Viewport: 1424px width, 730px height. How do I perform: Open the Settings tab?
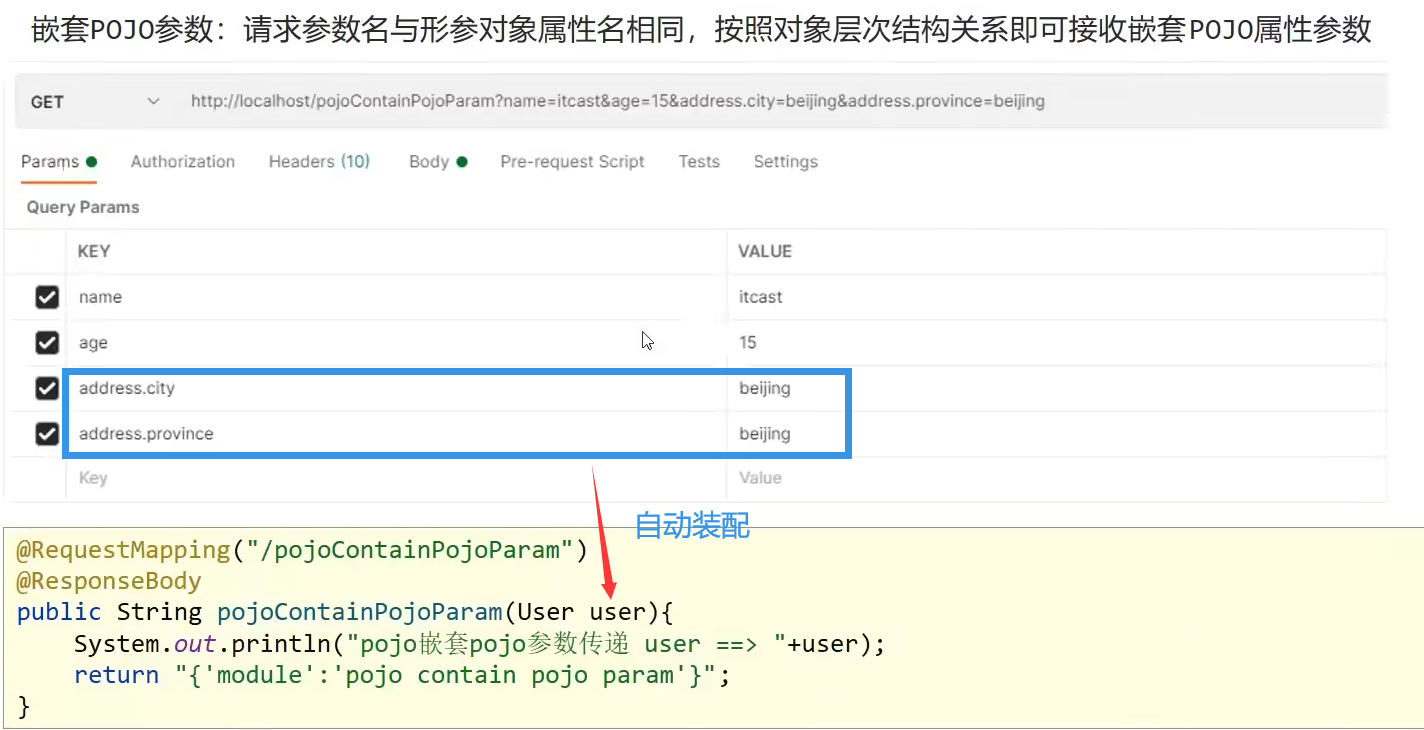785,162
